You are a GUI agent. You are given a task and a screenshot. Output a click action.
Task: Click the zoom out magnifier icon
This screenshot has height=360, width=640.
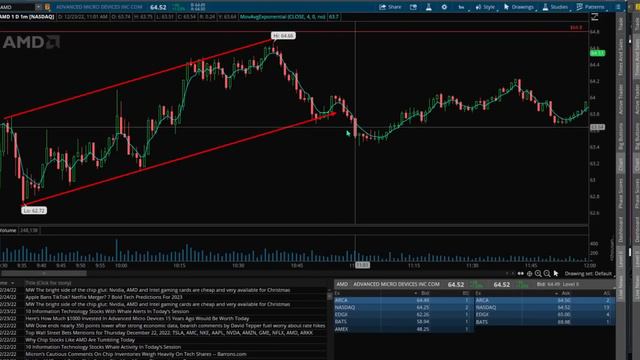[x=547, y=273]
